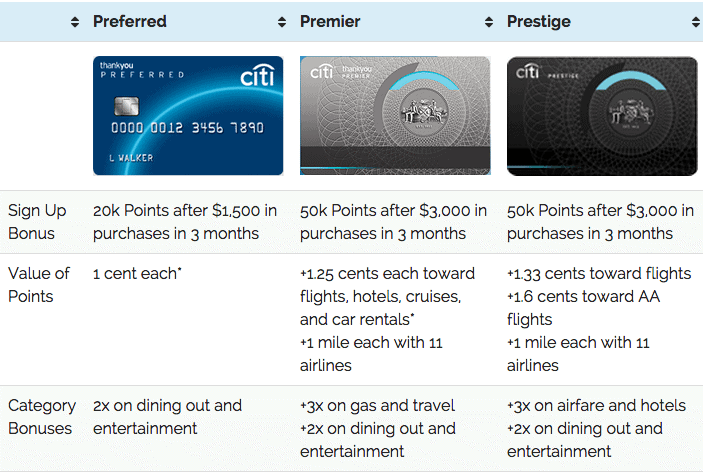Click the Premier column header
This screenshot has height=472, width=703.
(x=330, y=22)
